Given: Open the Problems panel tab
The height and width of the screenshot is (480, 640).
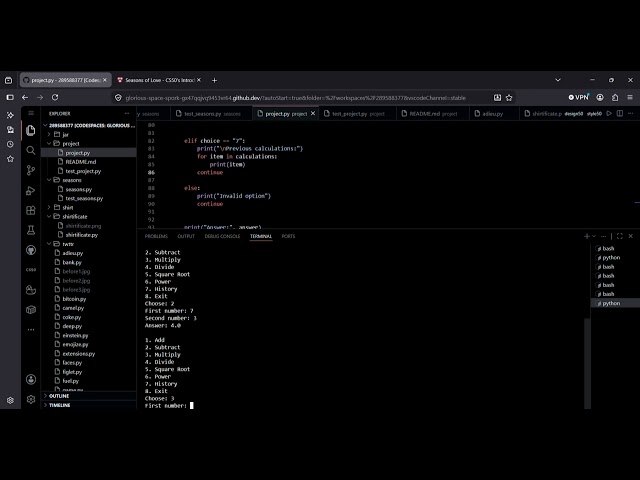Looking at the screenshot, I should (x=156, y=236).
